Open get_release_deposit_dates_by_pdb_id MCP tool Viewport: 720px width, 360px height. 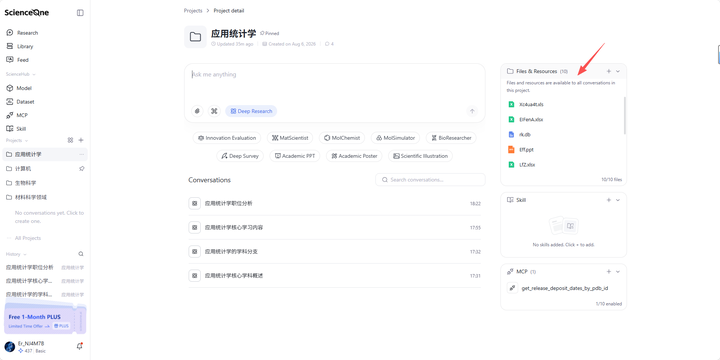tap(564, 288)
